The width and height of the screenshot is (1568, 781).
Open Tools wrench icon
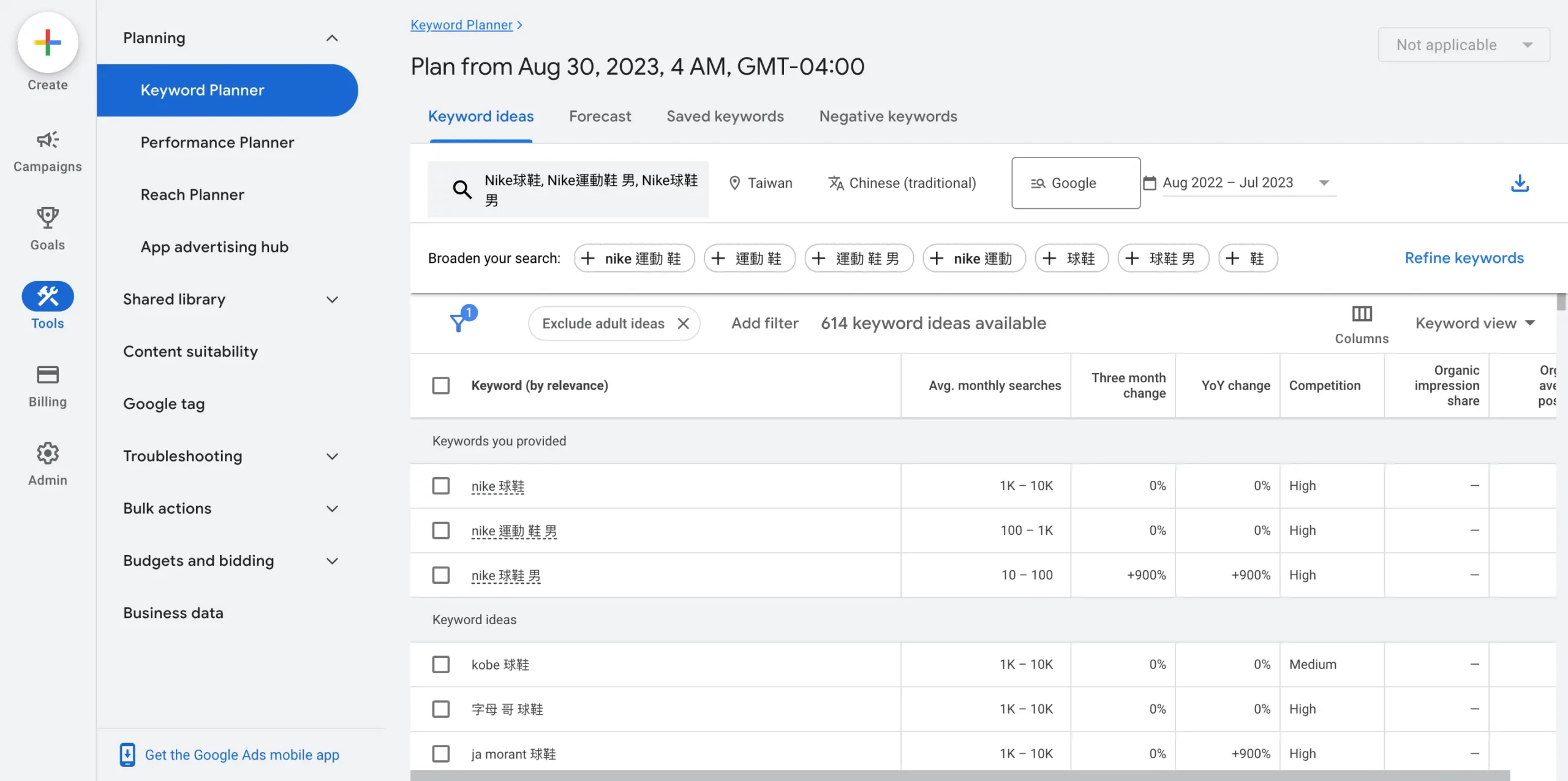click(48, 296)
